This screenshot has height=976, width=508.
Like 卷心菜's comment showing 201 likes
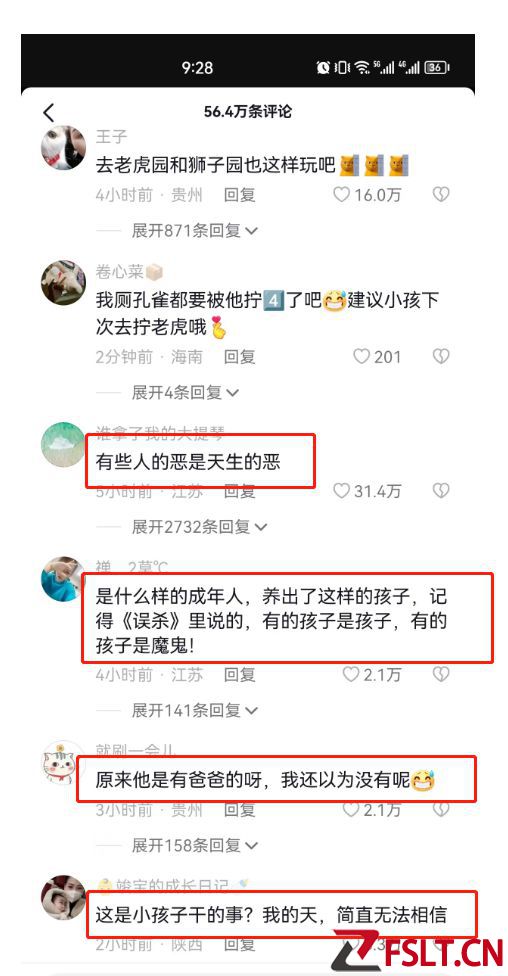tap(361, 356)
